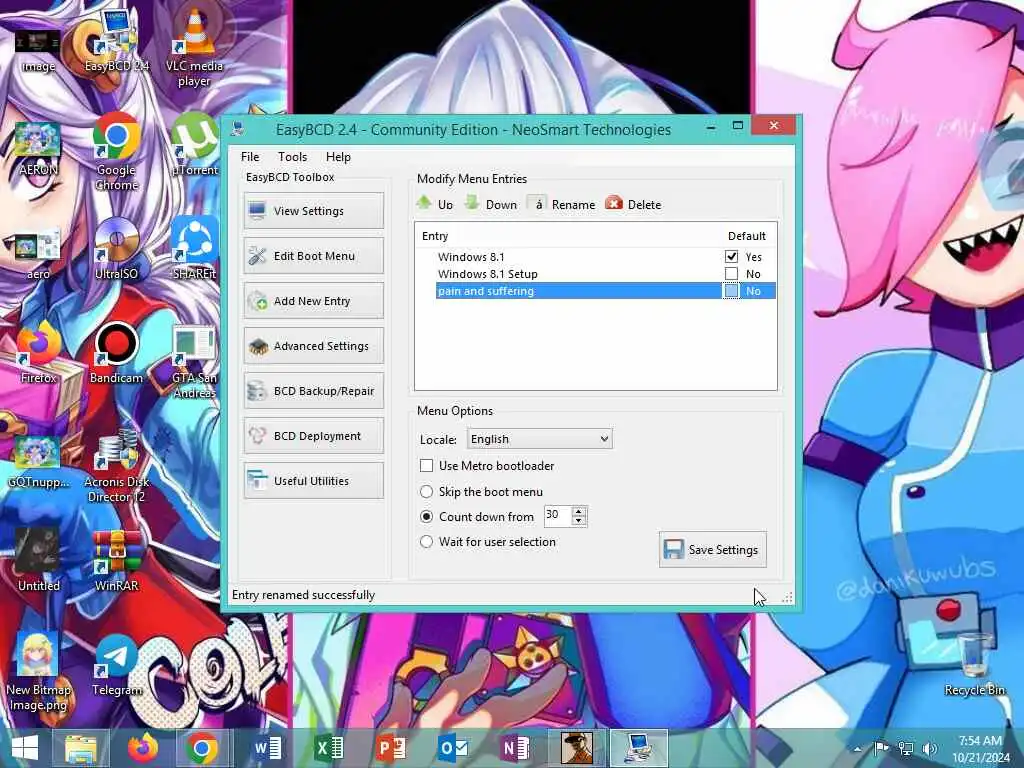Click the Save Settings button
The image size is (1024, 768).
point(712,550)
